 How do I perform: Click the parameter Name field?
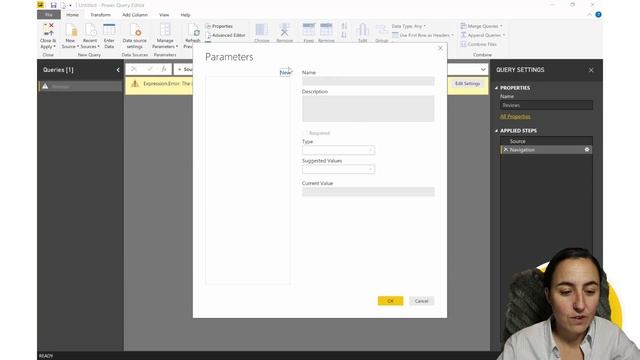tap(368, 81)
